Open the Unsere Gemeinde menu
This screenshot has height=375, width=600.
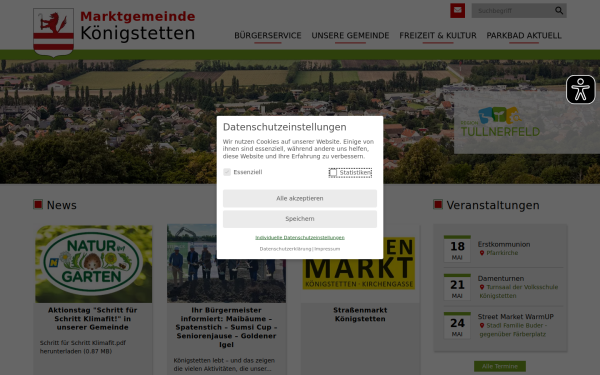[x=350, y=36]
